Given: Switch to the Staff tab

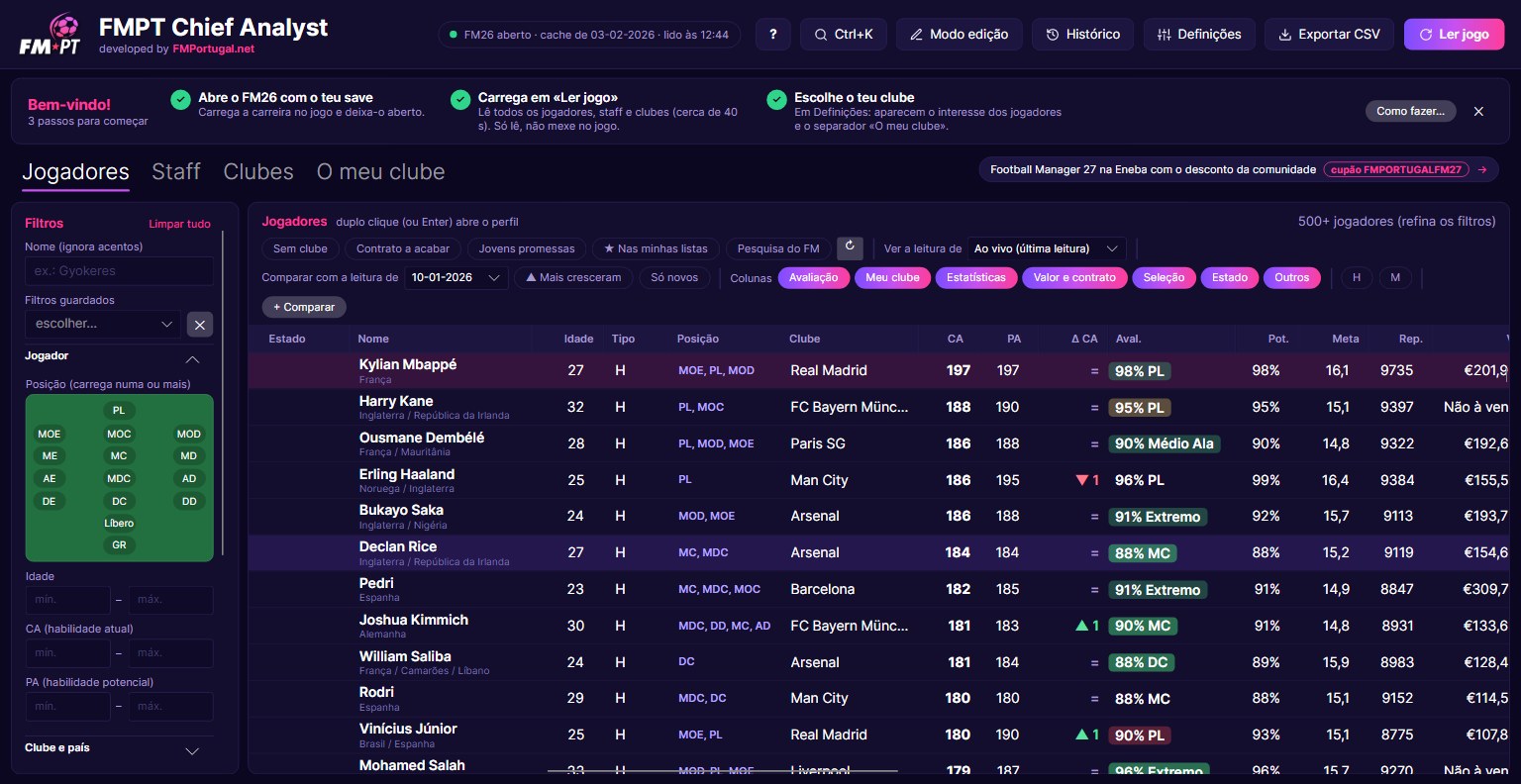Looking at the screenshot, I should [176, 172].
